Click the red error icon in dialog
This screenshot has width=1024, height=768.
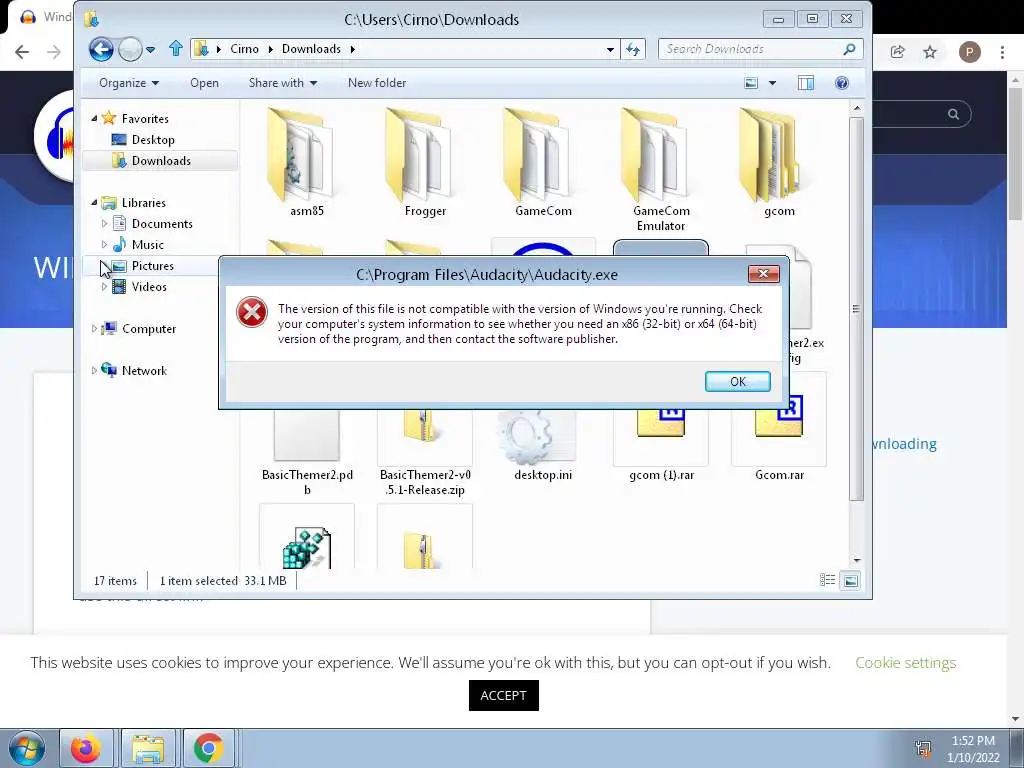tap(251, 312)
